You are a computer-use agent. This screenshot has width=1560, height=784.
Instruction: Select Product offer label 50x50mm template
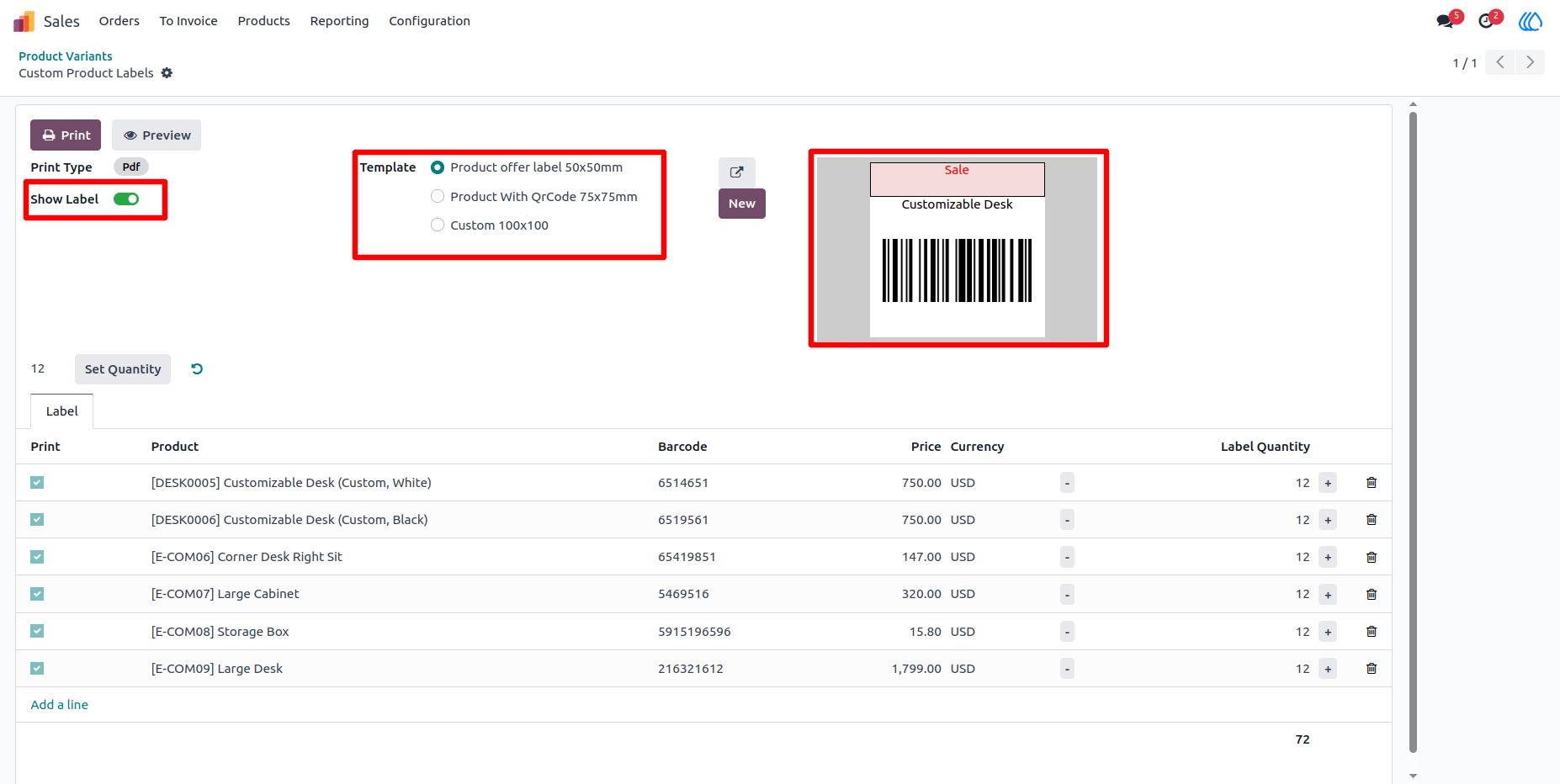pos(438,167)
